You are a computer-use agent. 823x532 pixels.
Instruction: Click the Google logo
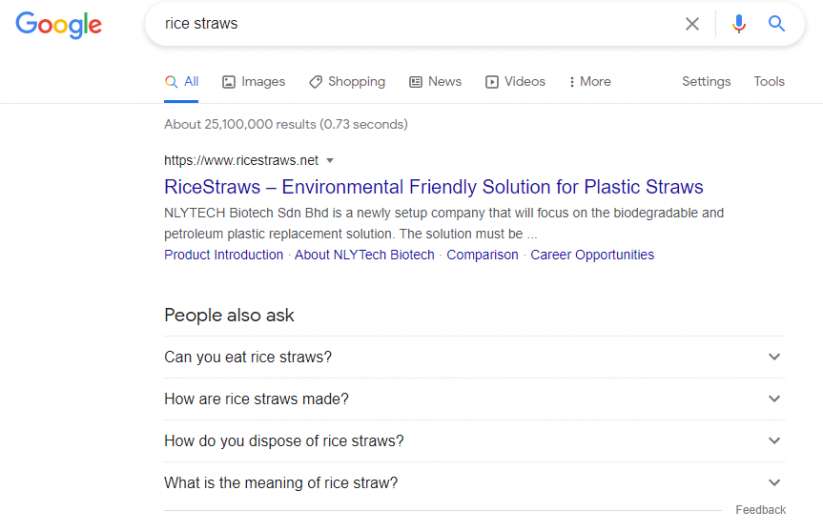(x=58, y=25)
